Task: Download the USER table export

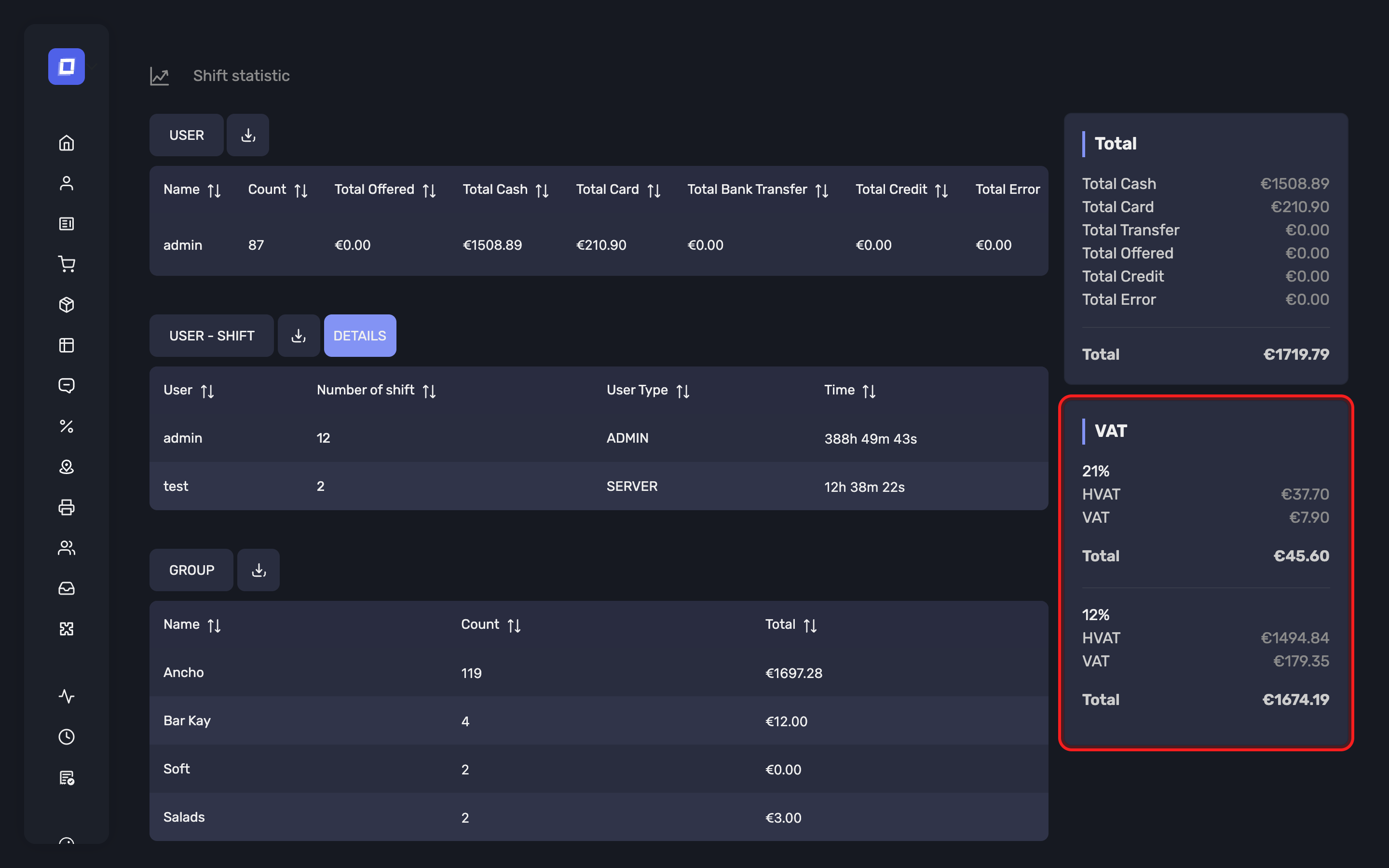Action: pyautogui.click(x=248, y=135)
